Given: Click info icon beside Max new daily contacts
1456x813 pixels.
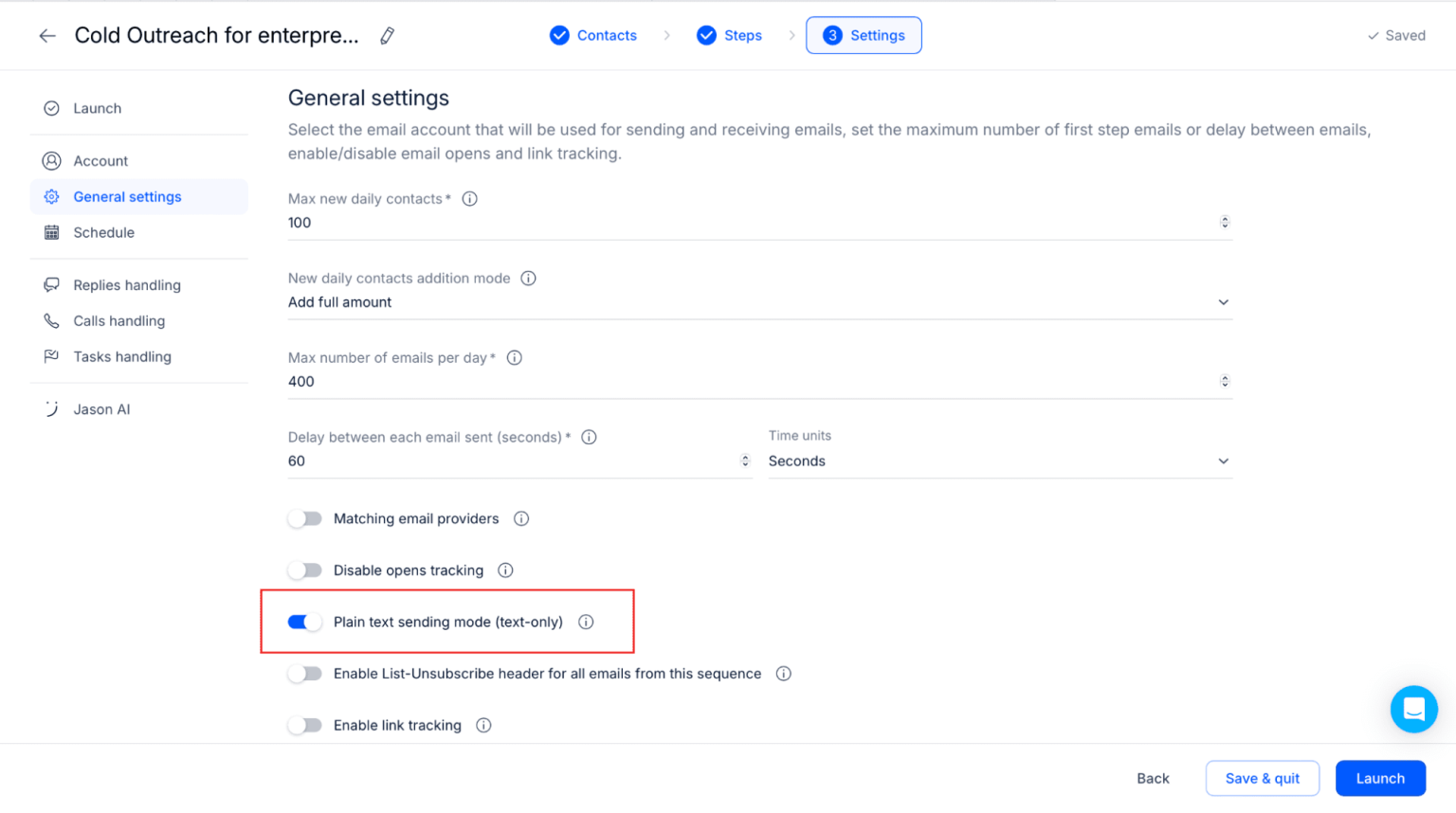Looking at the screenshot, I should coord(469,199).
